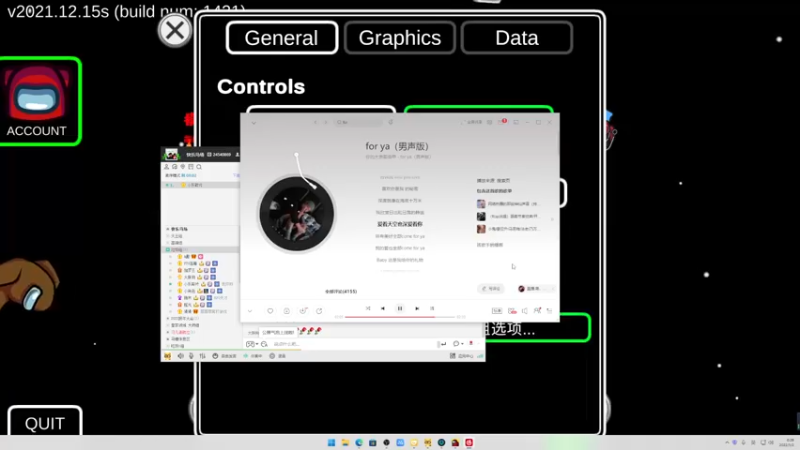Image resolution: width=800 pixels, height=450 pixels.
Task: Click the listen-to-identify microphone icon
Action: click(391, 122)
